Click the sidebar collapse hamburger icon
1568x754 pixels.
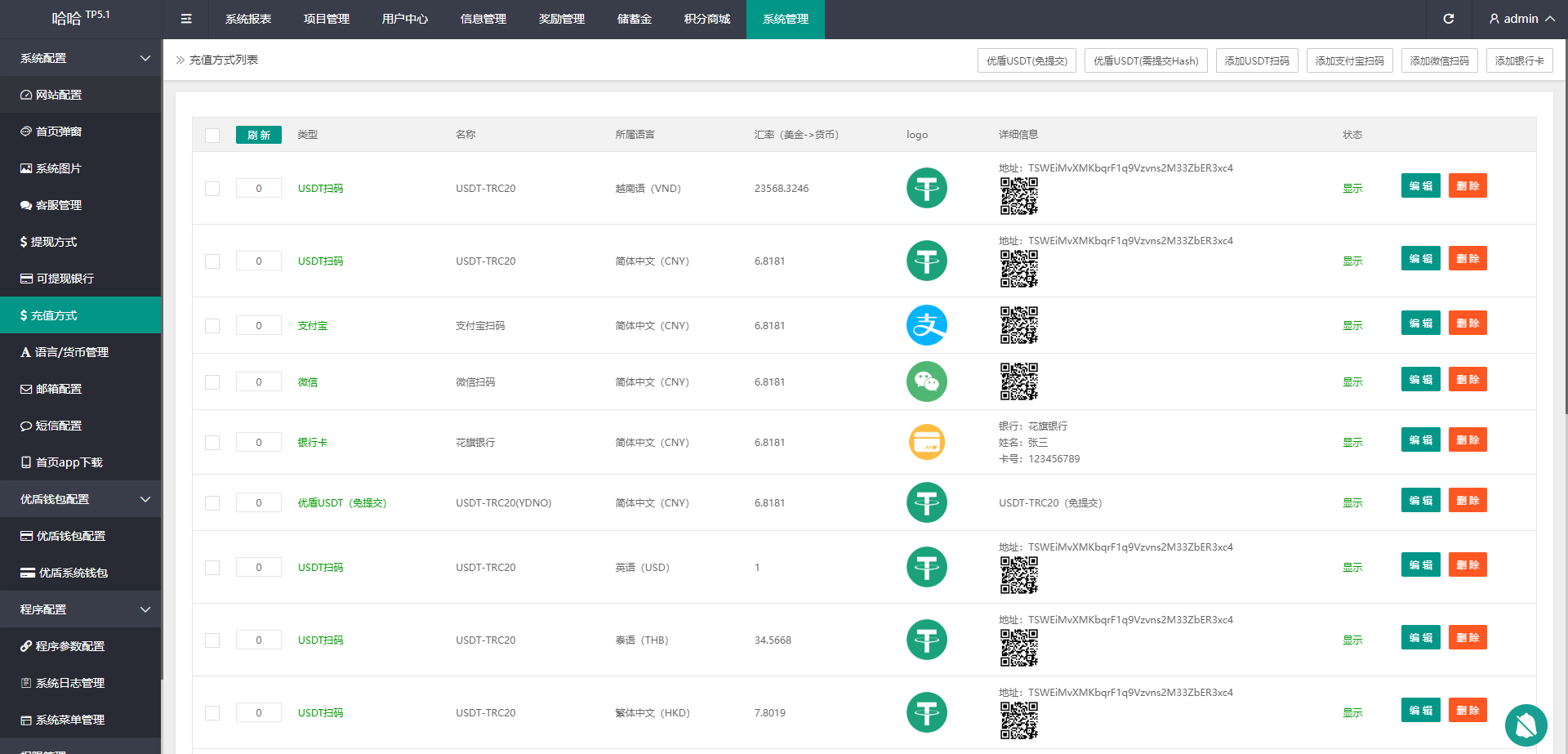pos(186,19)
